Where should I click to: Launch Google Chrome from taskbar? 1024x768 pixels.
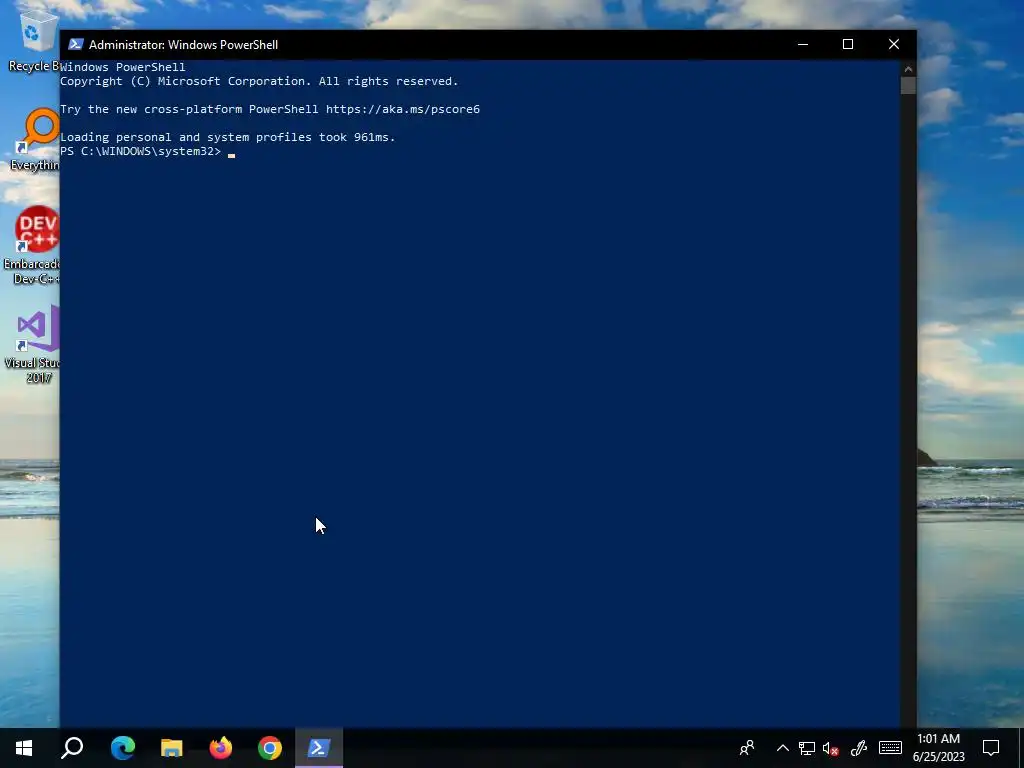coord(270,748)
